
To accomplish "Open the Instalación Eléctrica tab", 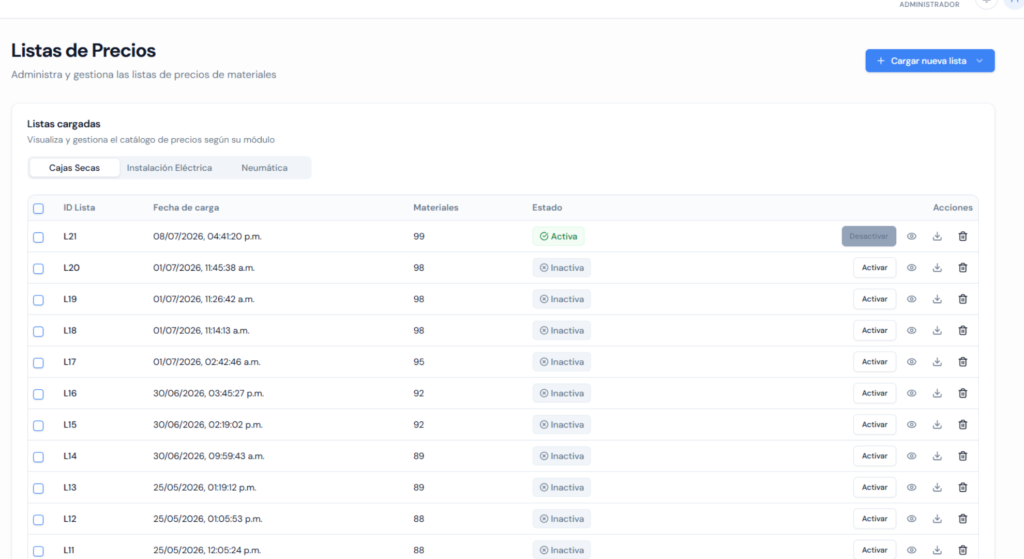I will (x=169, y=168).
